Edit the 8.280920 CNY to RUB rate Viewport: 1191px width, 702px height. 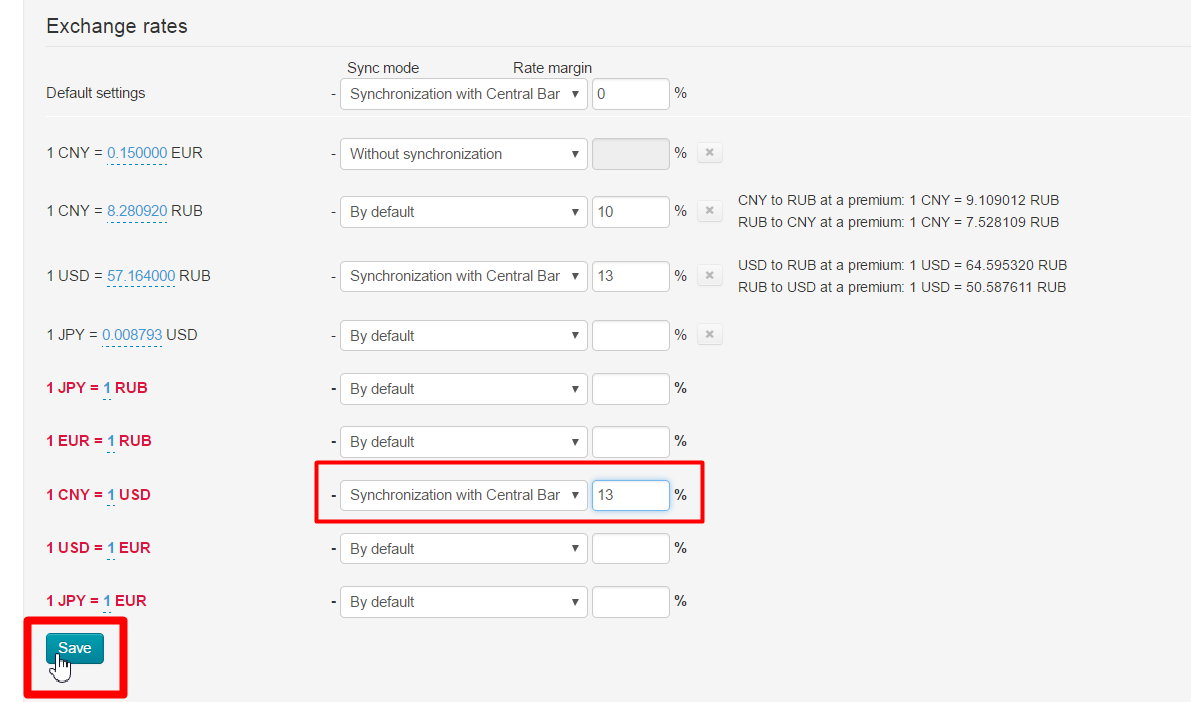137,210
